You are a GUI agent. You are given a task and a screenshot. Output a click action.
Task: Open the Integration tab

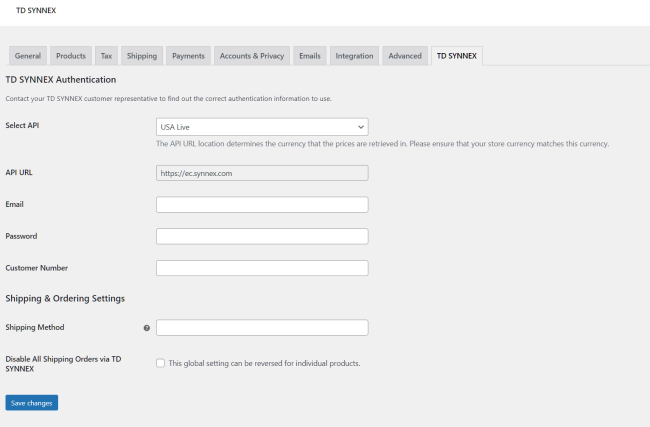point(354,56)
